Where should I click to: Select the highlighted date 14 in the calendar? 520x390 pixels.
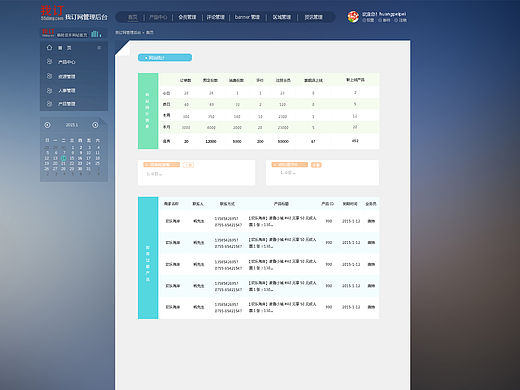(63, 158)
